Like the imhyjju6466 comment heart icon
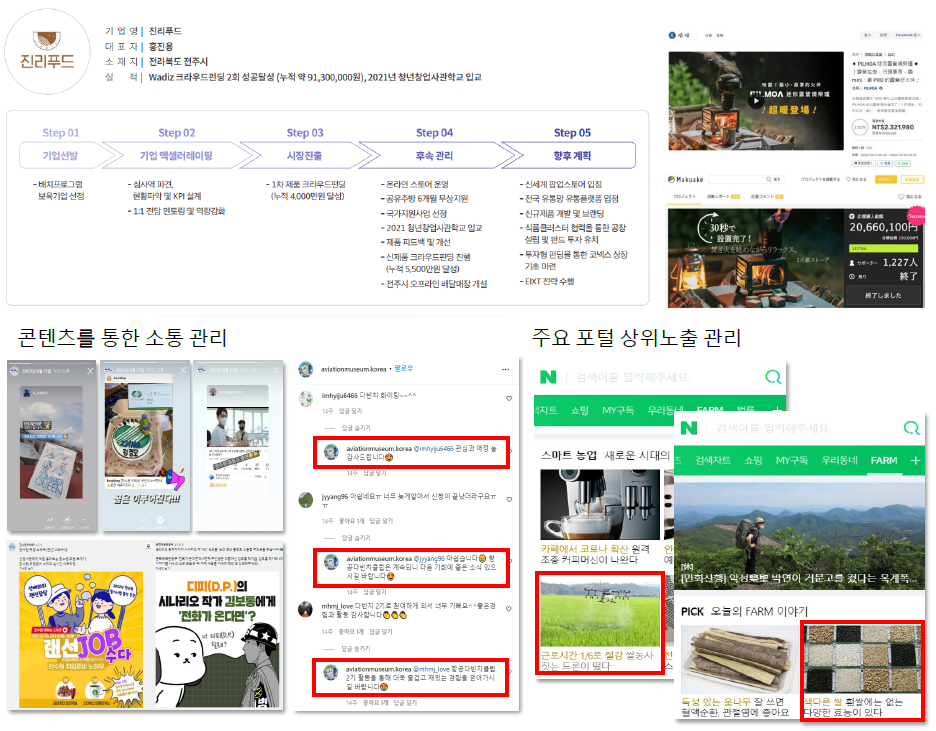 (509, 398)
